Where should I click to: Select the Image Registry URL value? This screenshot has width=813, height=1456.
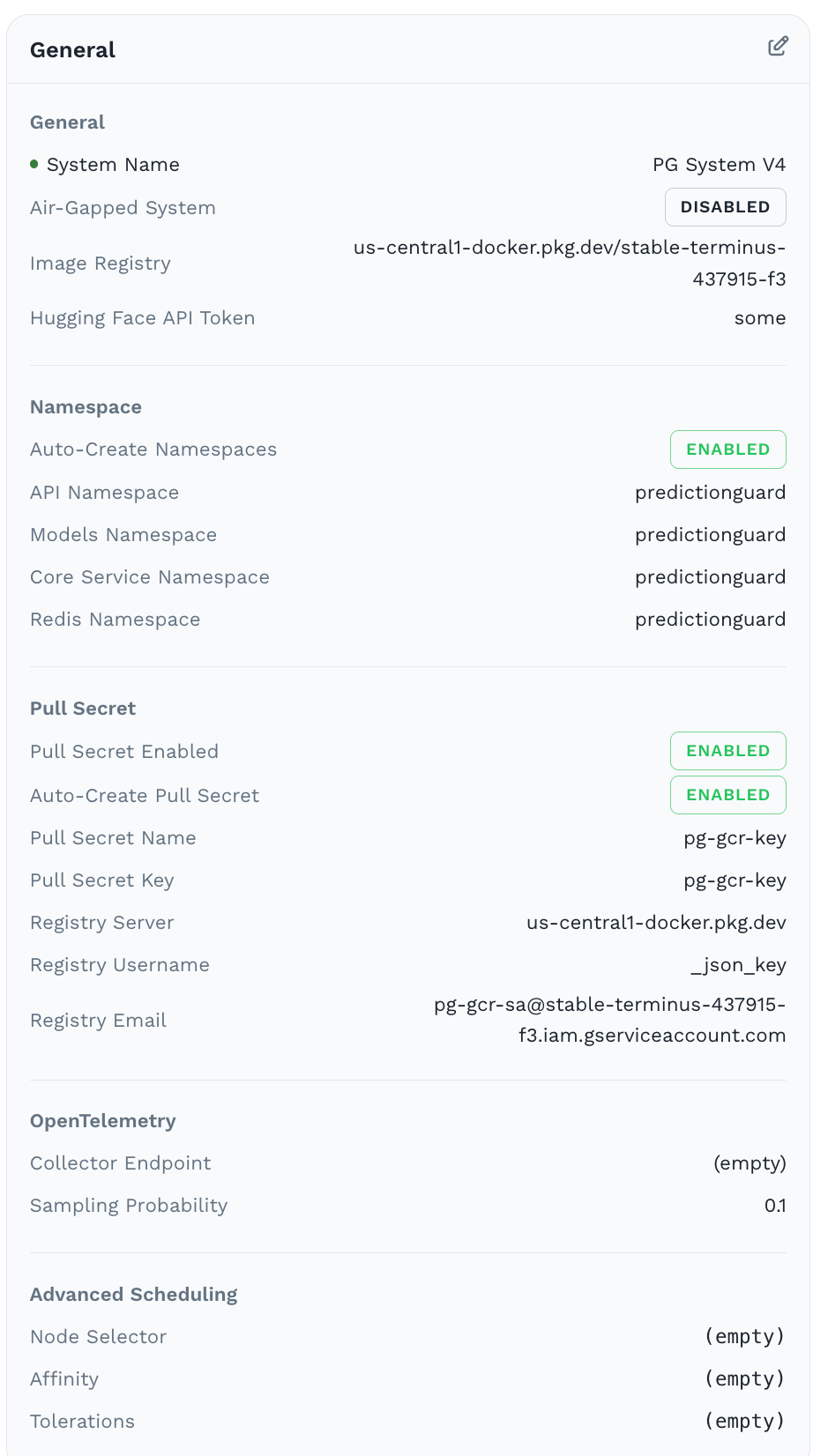click(570, 263)
